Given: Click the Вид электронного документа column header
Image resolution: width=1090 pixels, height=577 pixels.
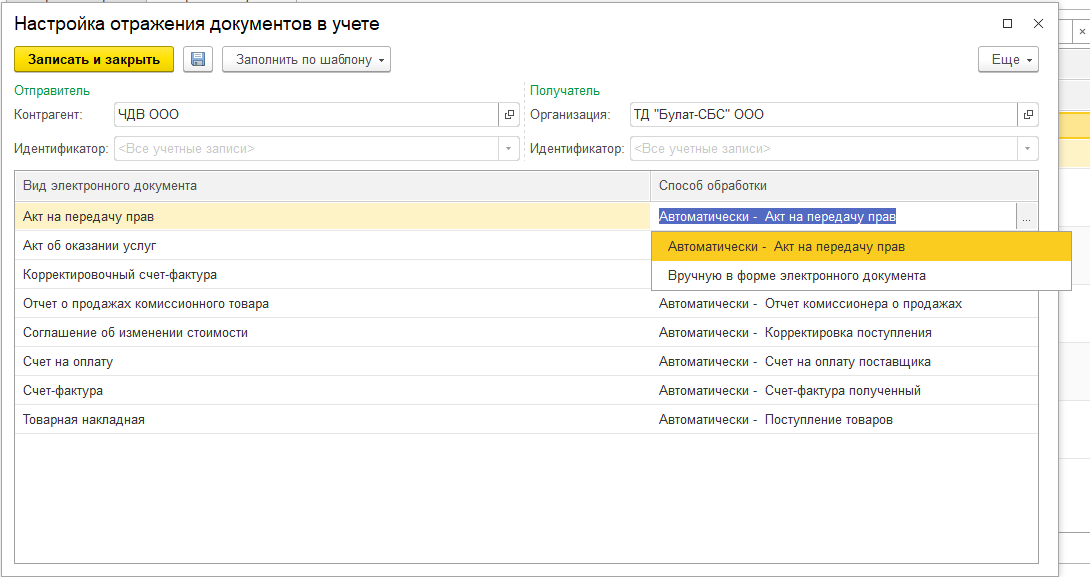Looking at the screenshot, I should [x=332, y=186].
